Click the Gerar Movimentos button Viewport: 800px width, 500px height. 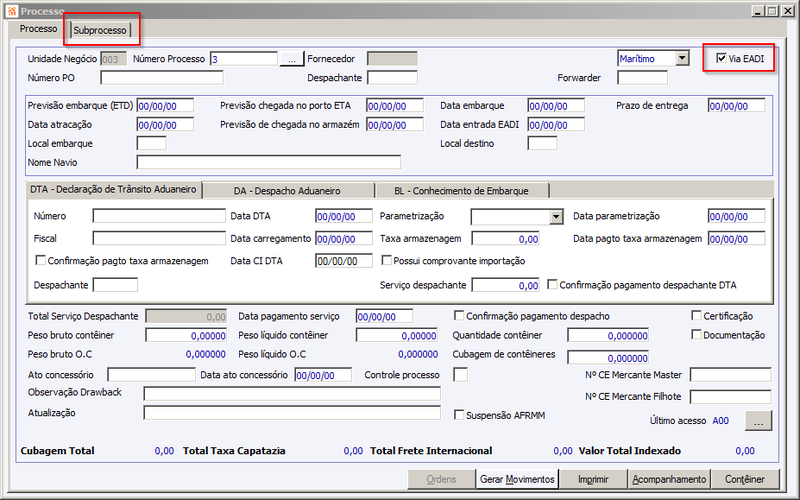tap(517, 479)
